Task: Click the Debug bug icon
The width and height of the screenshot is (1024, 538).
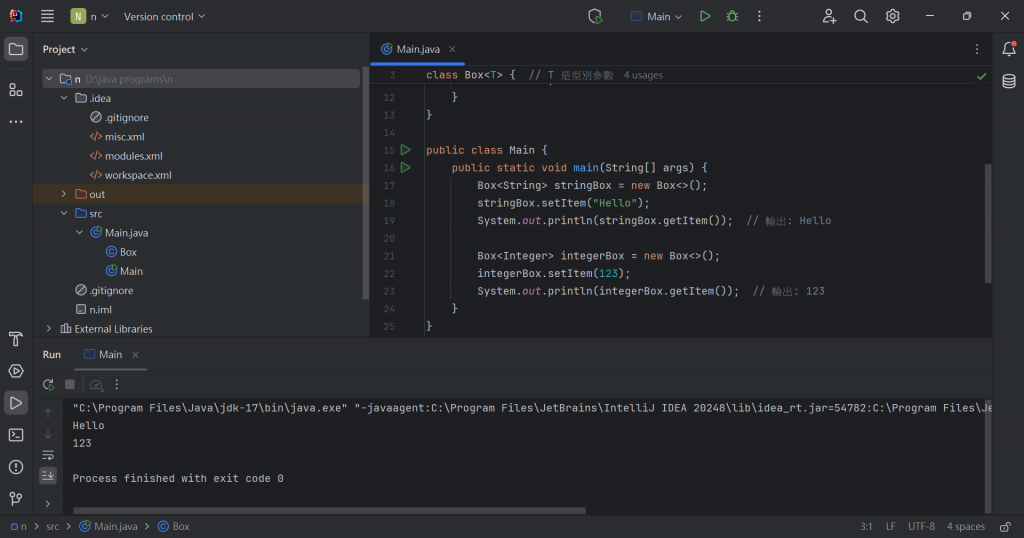Action: pyautogui.click(x=732, y=16)
